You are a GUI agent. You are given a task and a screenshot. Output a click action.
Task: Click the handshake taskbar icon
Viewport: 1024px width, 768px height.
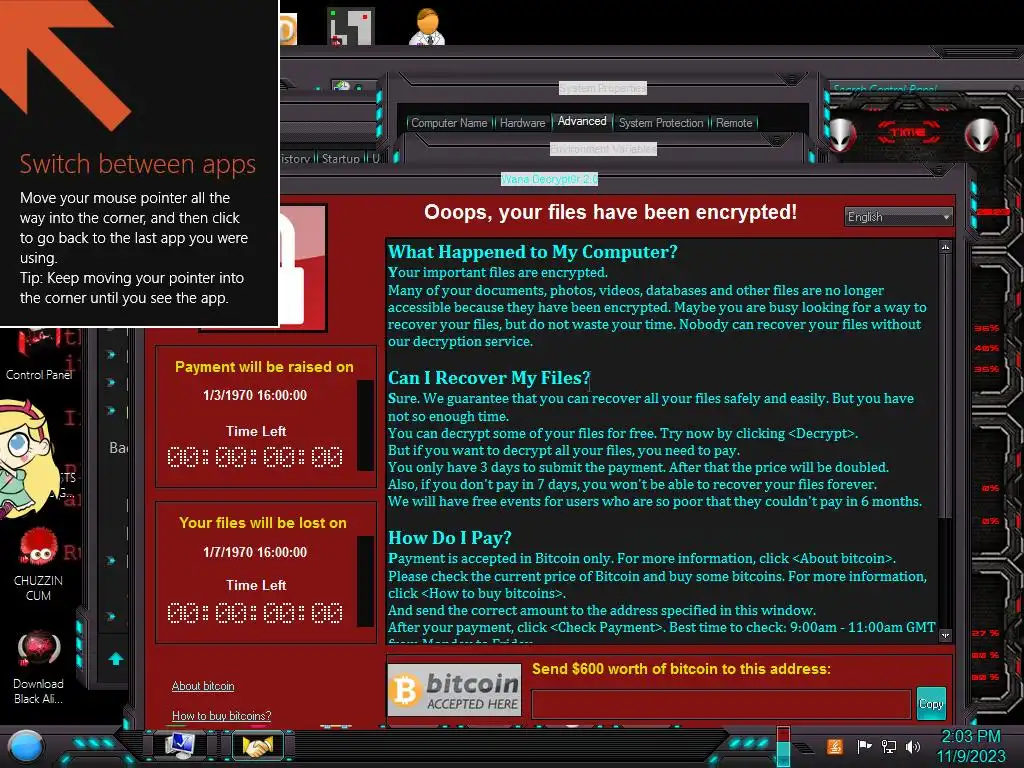tap(257, 746)
